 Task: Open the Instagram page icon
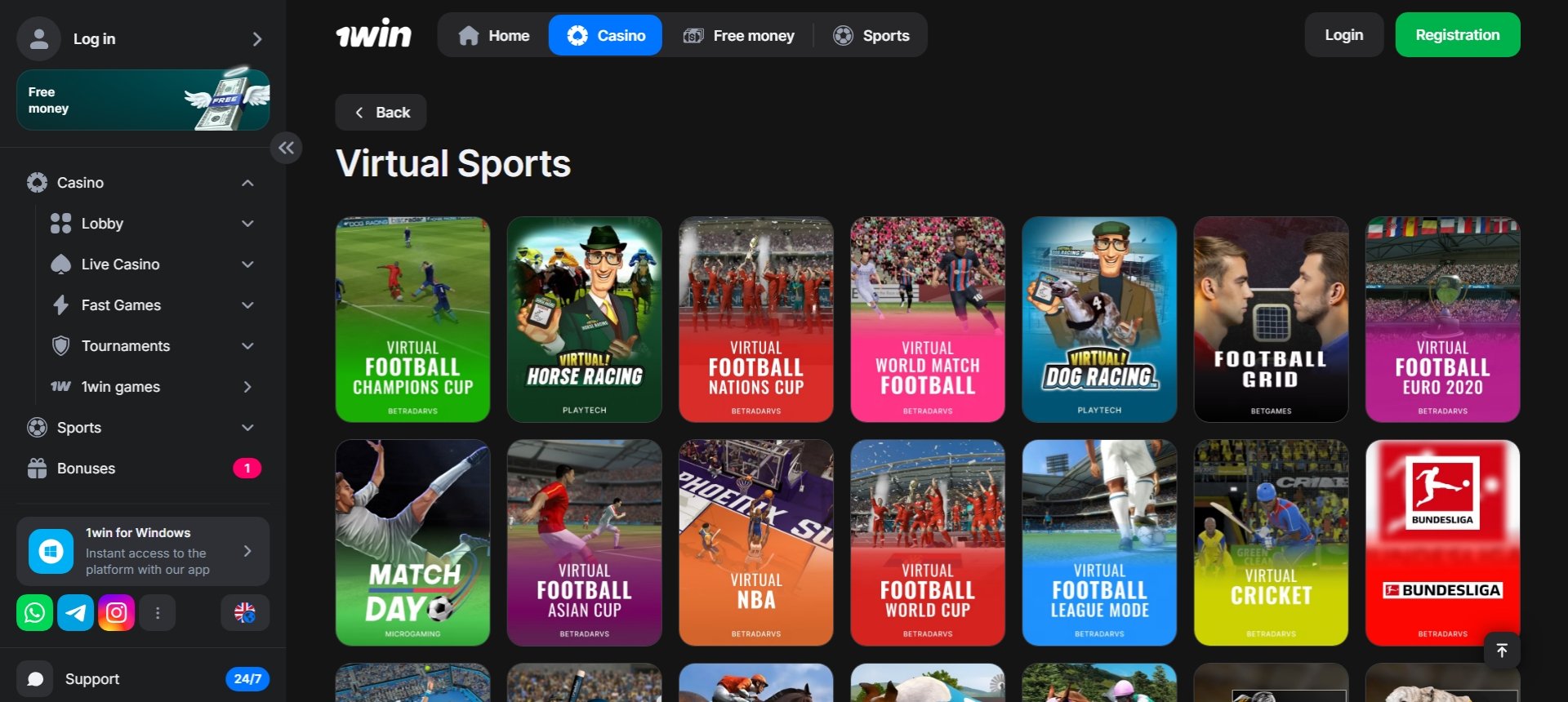(x=117, y=613)
